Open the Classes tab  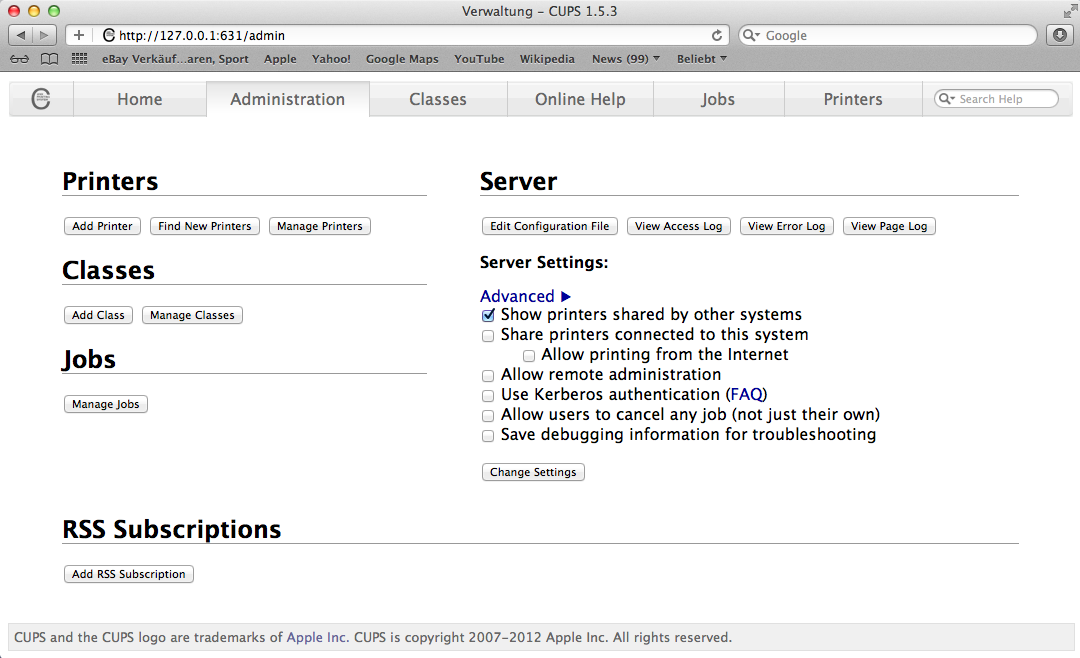(438, 99)
